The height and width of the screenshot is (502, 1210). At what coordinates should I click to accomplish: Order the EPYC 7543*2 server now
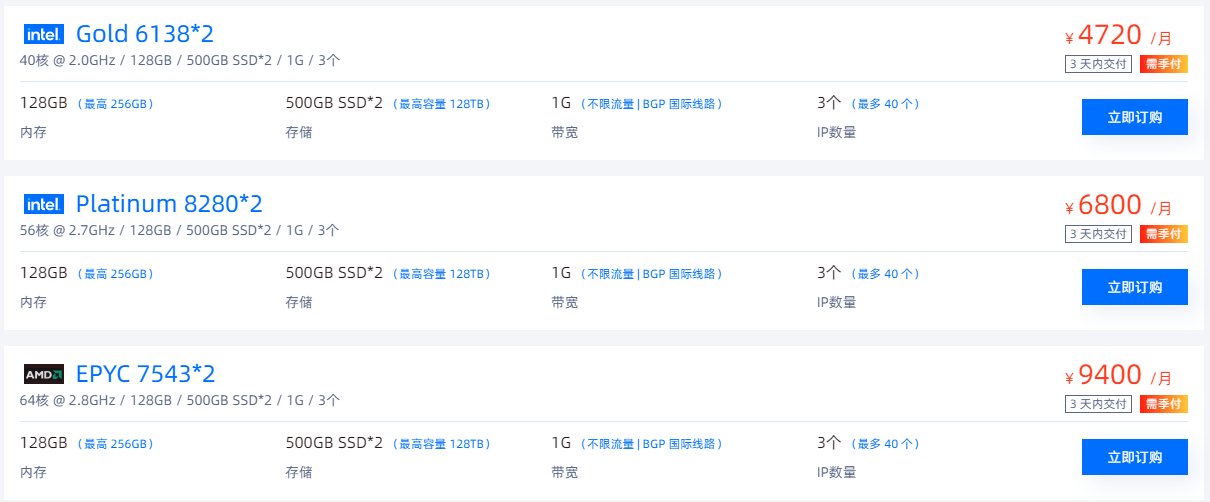1135,457
